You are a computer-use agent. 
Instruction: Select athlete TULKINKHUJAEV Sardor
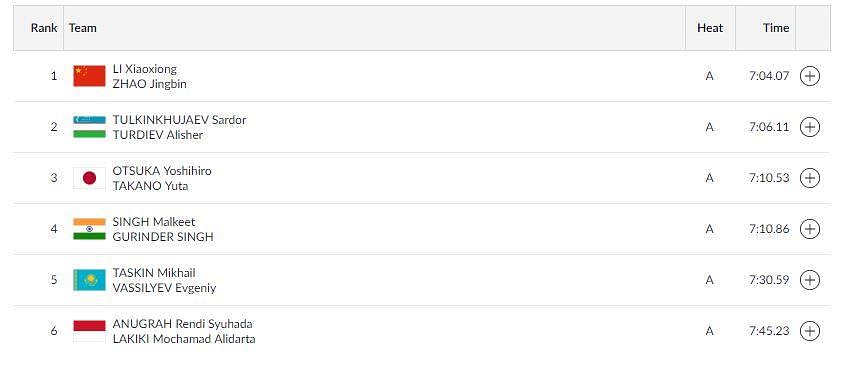[x=180, y=119]
